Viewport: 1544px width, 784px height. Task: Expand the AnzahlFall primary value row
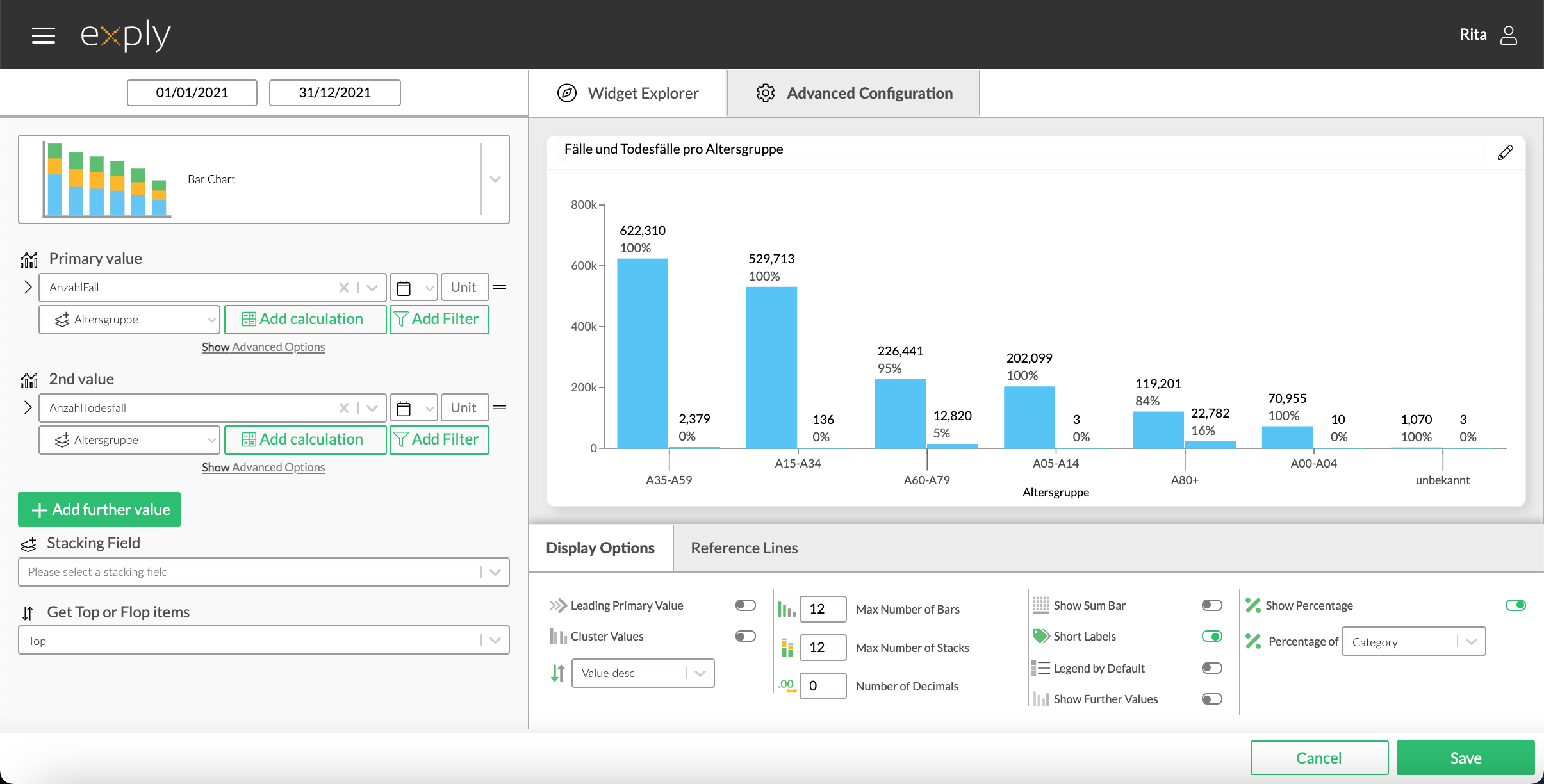(28, 287)
